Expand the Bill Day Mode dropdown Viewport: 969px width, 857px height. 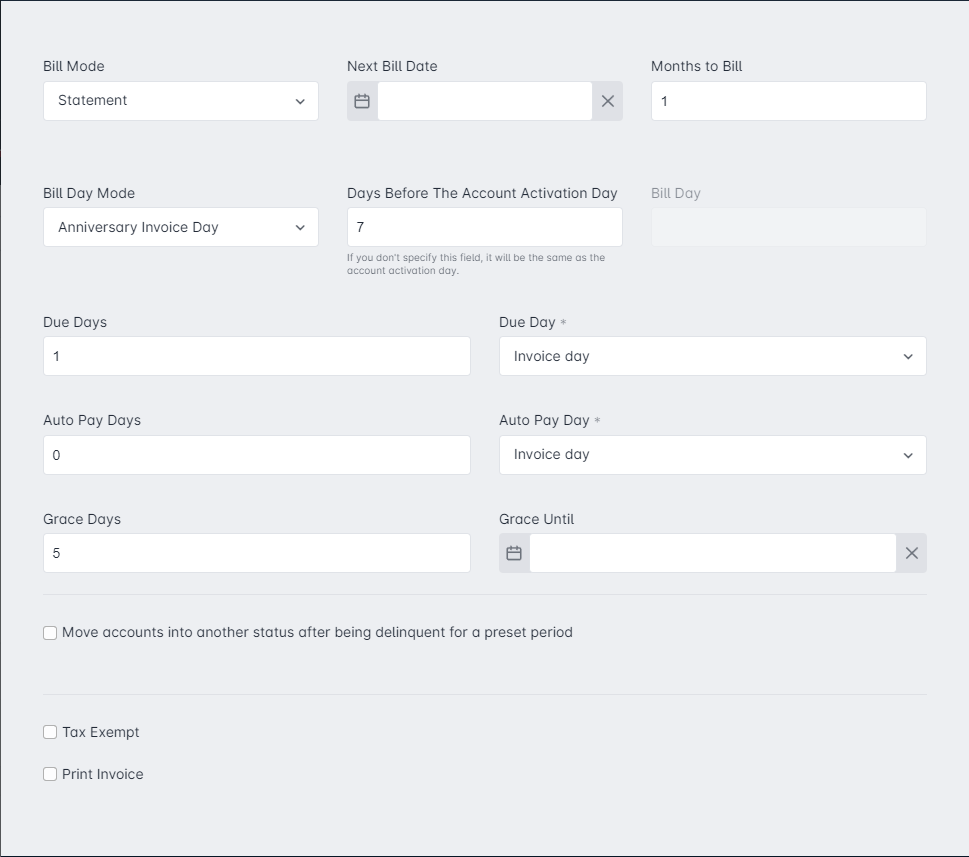point(181,227)
